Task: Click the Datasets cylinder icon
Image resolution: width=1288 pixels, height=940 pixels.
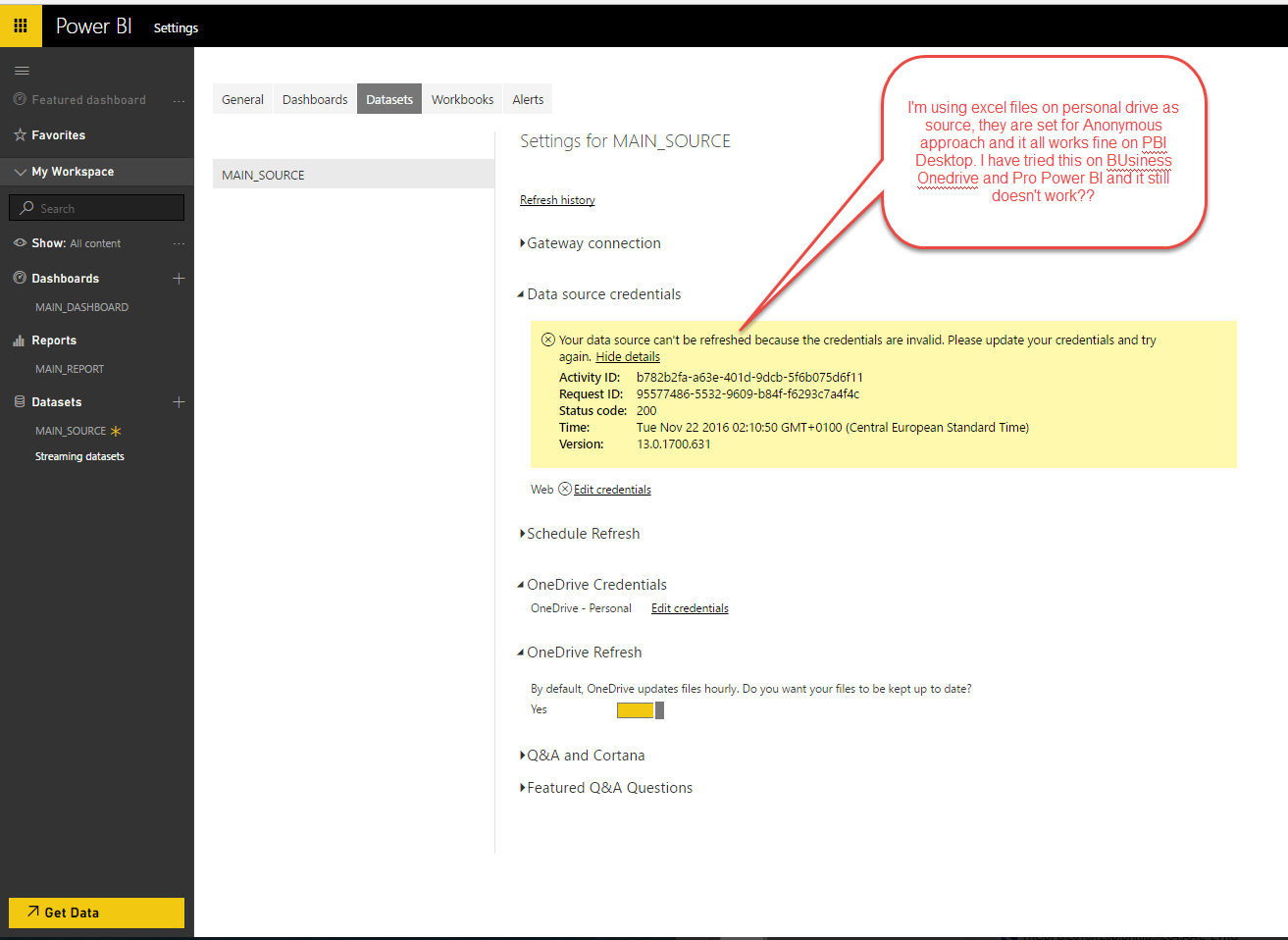Action: tap(20, 401)
